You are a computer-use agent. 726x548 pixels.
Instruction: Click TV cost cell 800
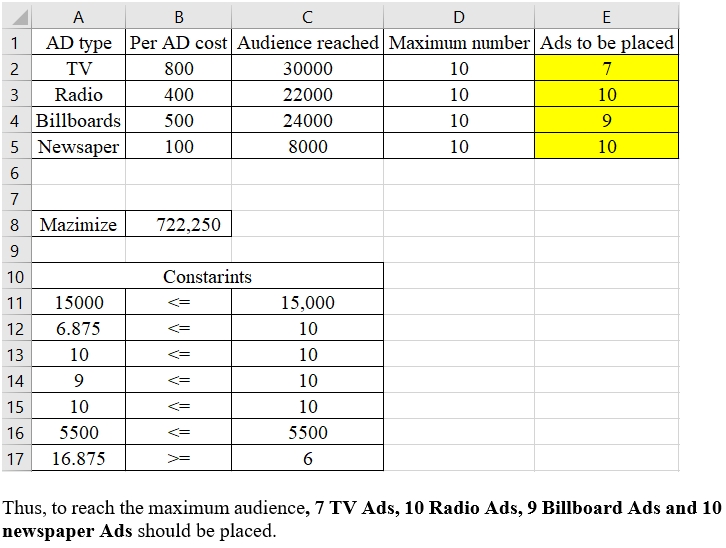point(178,68)
